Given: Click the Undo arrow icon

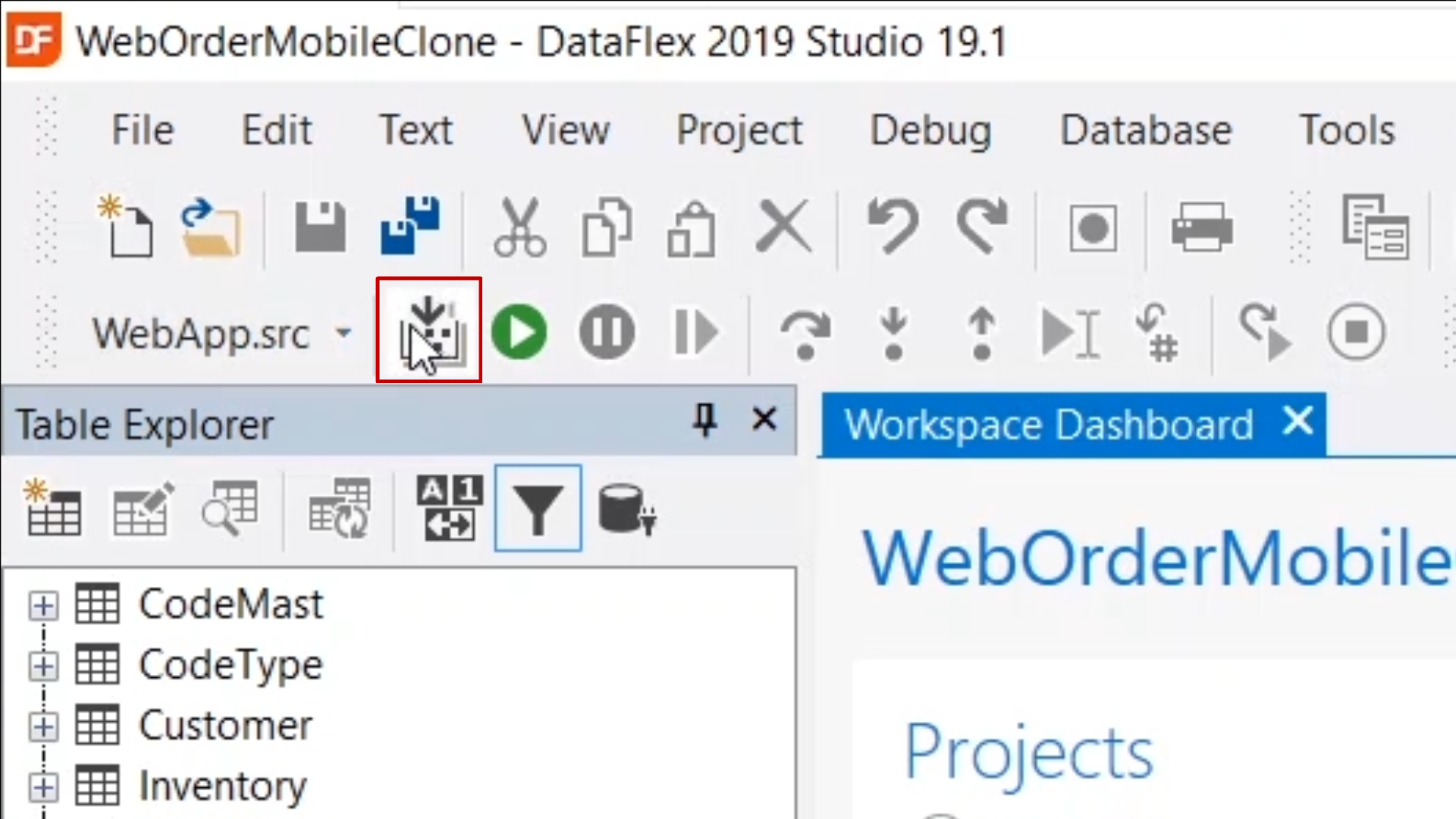Looking at the screenshot, I should point(893,226).
